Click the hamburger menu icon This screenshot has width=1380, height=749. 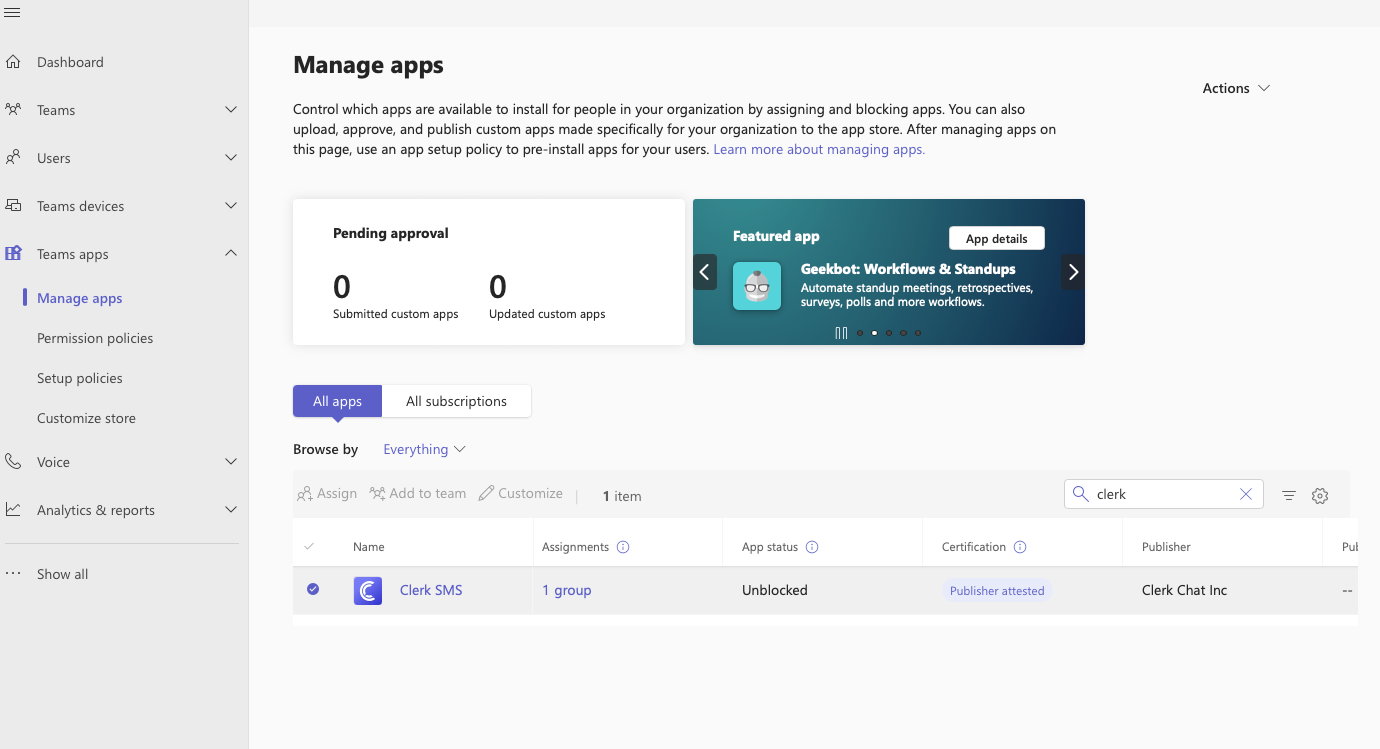[13, 12]
